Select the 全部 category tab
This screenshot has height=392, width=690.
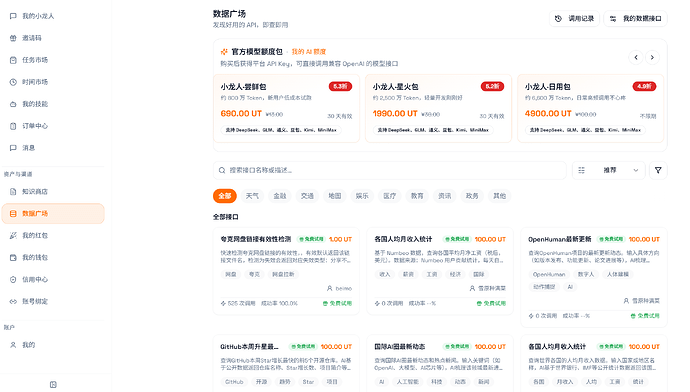point(225,196)
